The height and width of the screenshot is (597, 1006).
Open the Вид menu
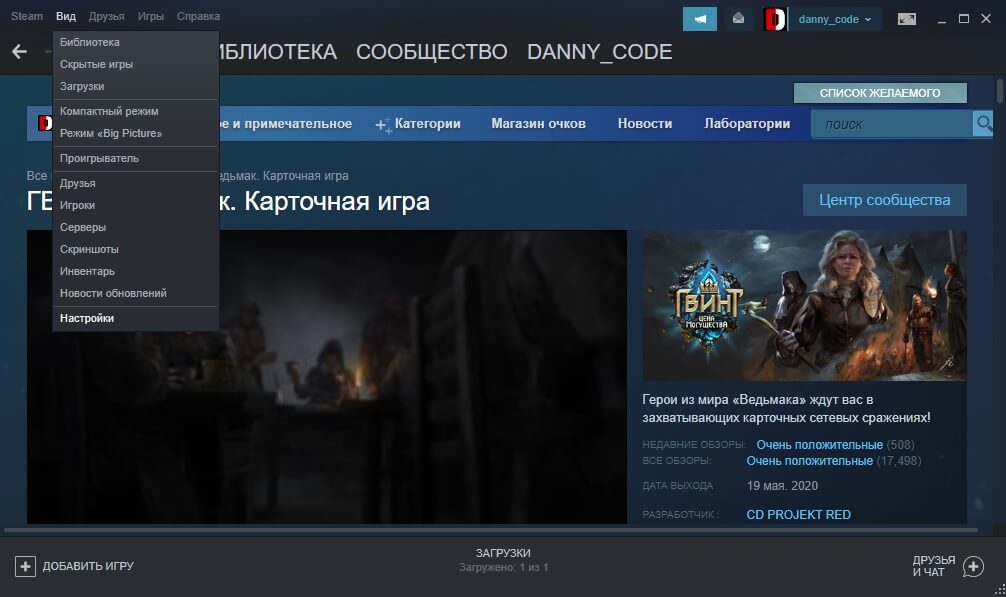click(65, 15)
